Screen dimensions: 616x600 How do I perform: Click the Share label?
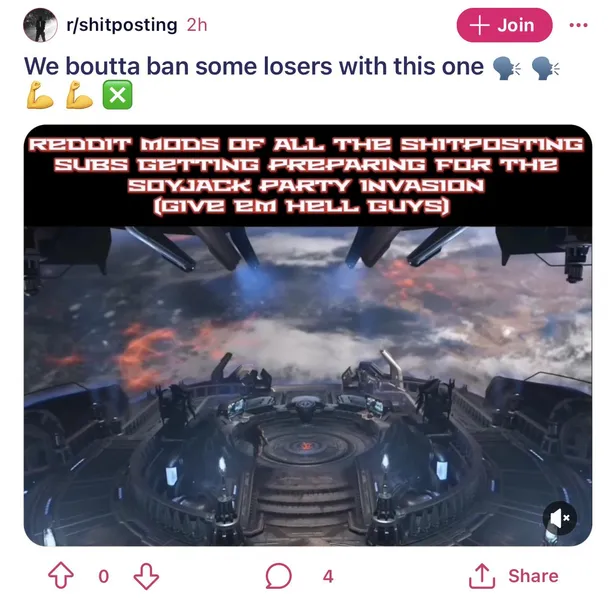coord(533,576)
